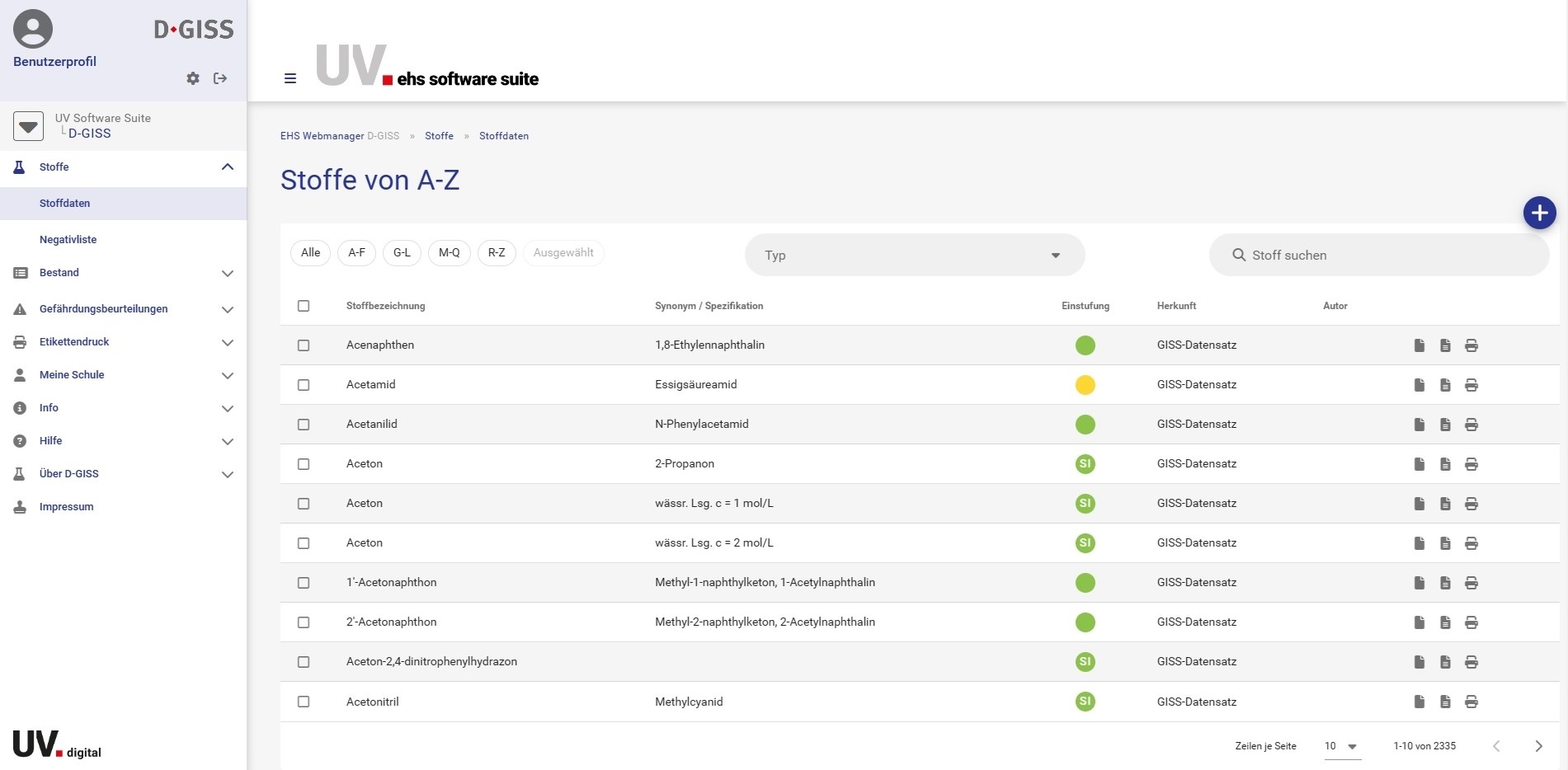Image resolution: width=1568 pixels, height=770 pixels.
Task: Open the Typ dropdown filter
Action: (914, 256)
